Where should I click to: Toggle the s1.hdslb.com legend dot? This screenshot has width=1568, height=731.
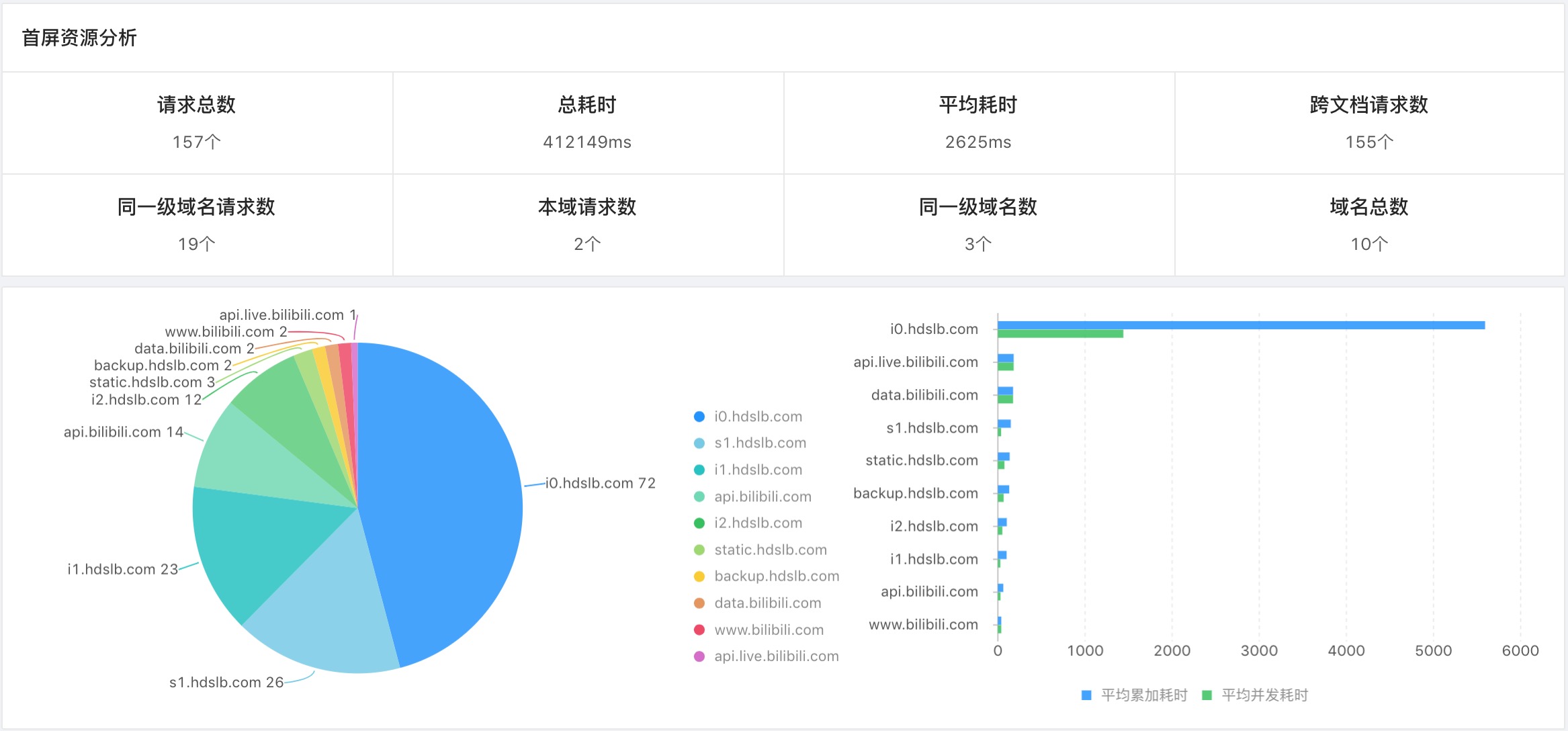pyautogui.click(x=699, y=443)
